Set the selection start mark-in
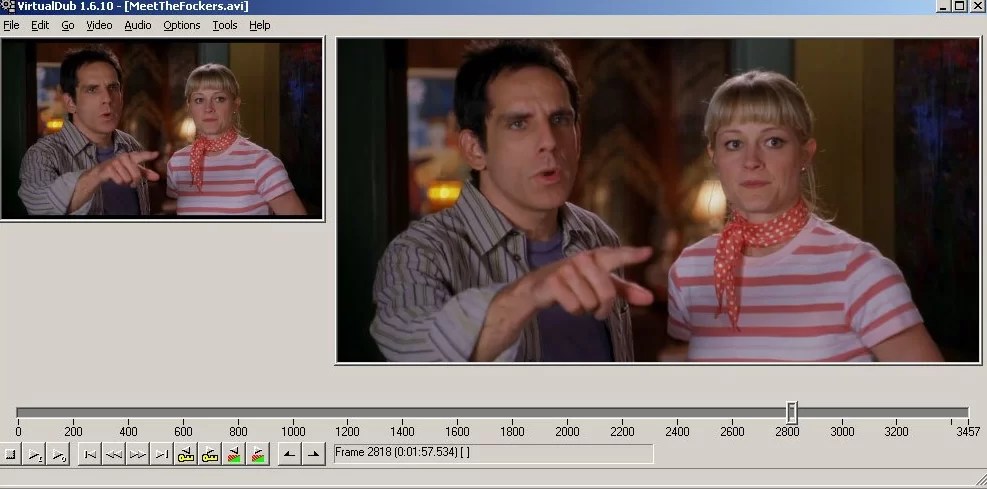This screenshot has width=987, height=489. [289, 454]
